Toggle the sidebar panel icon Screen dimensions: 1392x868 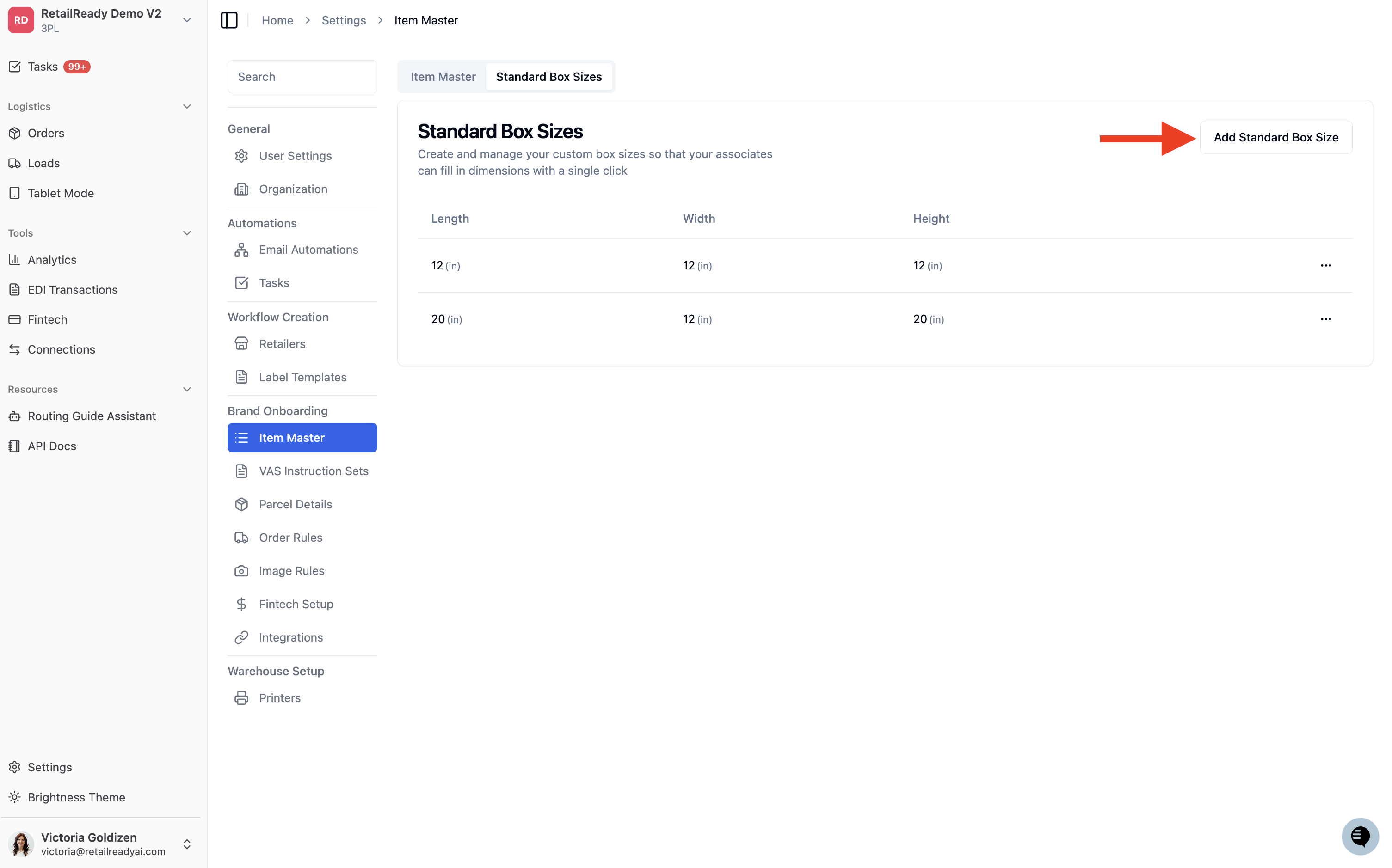pos(228,20)
